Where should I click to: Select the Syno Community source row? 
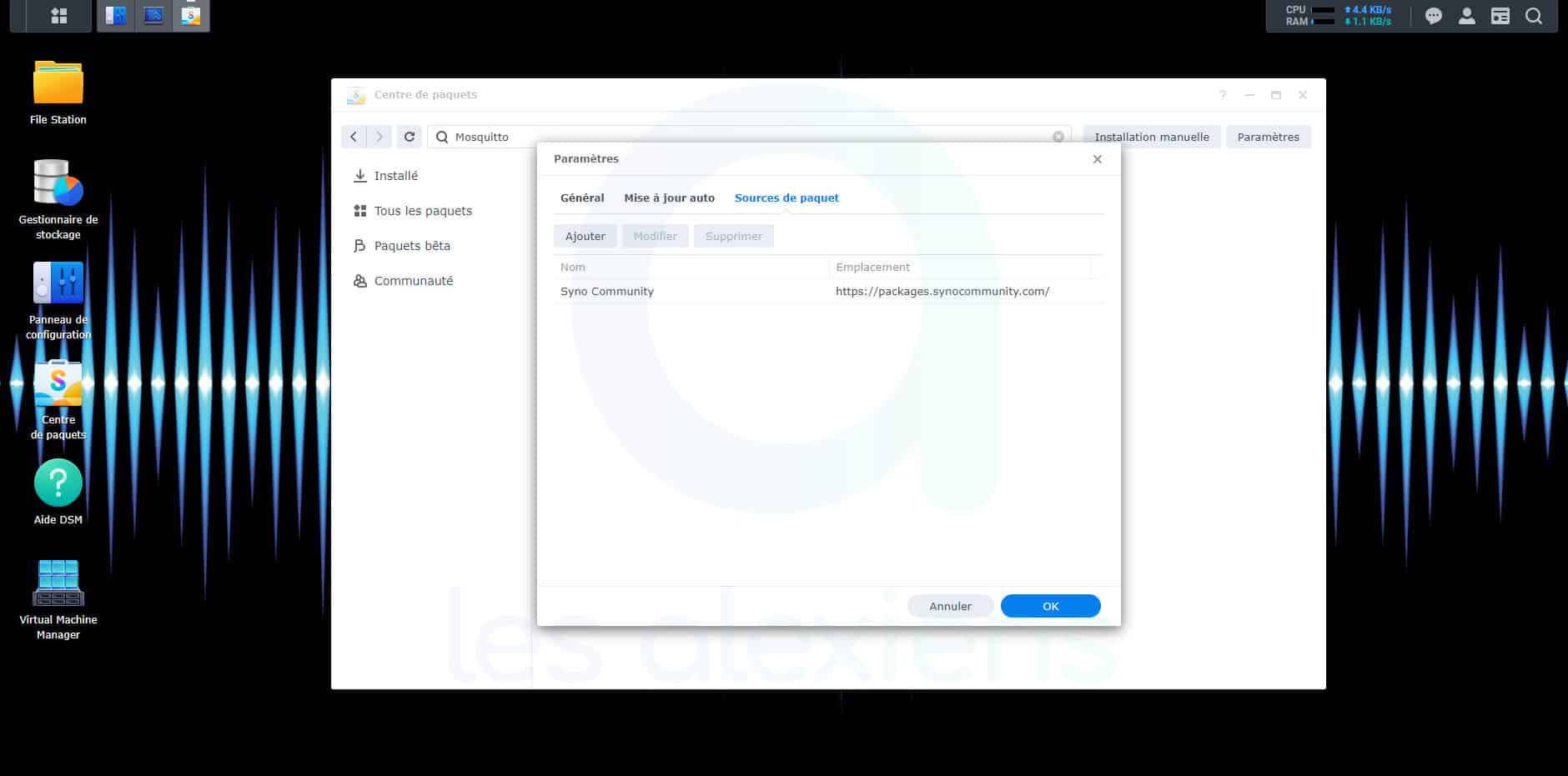pyautogui.click(x=828, y=291)
